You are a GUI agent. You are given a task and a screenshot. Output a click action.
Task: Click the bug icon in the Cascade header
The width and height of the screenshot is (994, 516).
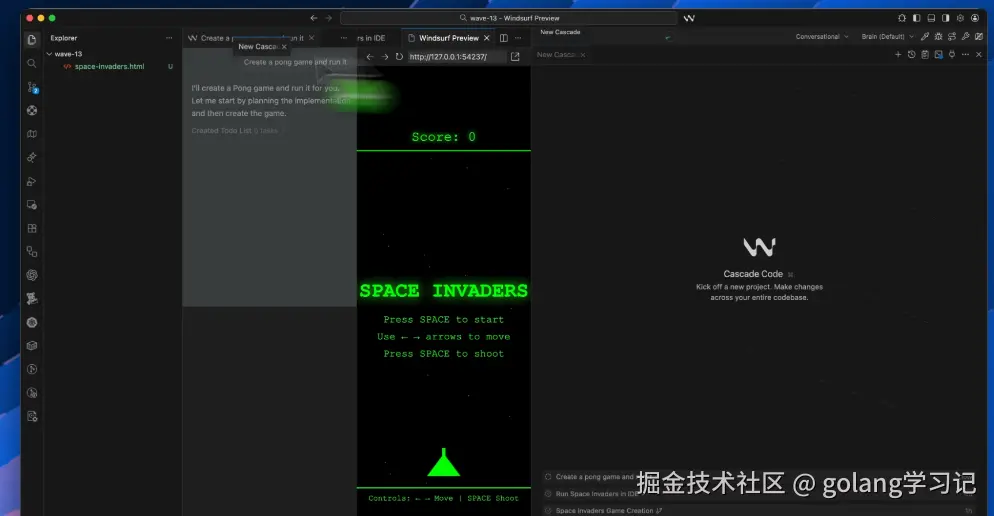[938, 37]
